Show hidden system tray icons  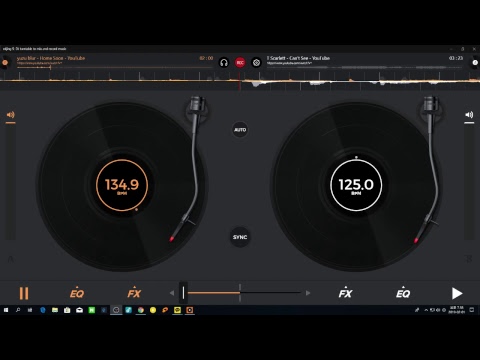(x=426, y=310)
